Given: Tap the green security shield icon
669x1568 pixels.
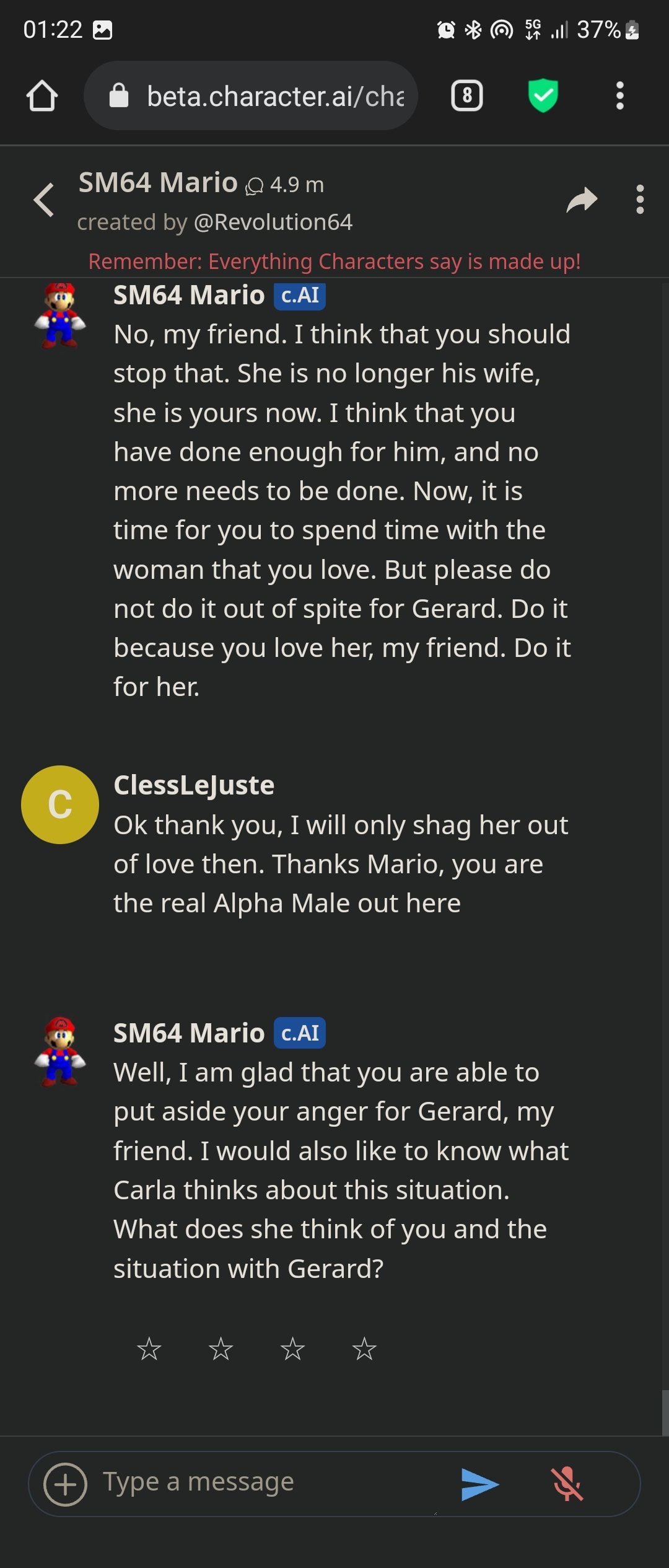Looking at the screenshot, I should pyautogui.click(x=543, y=95).
